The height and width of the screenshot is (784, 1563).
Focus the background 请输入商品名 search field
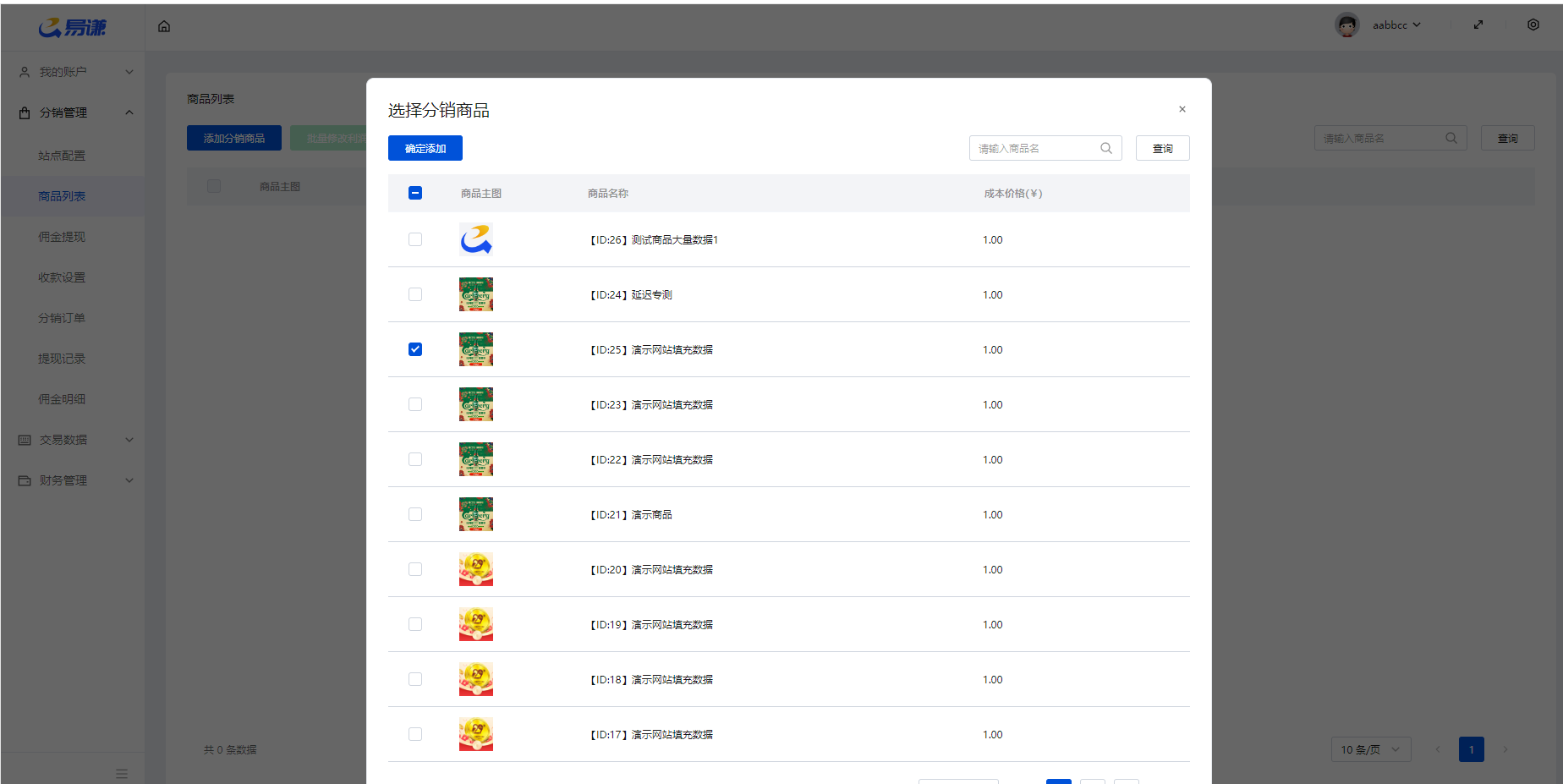(x=1390, y=138)
